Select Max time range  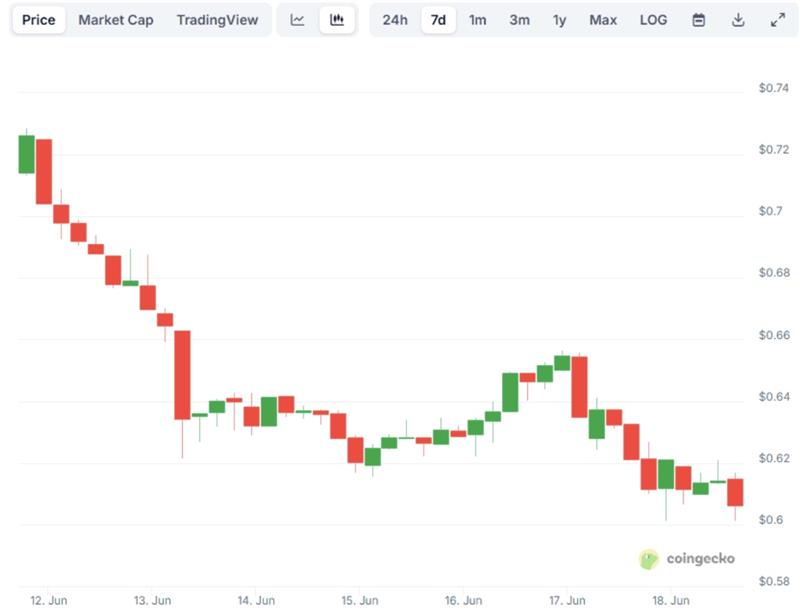click(603, 20)
